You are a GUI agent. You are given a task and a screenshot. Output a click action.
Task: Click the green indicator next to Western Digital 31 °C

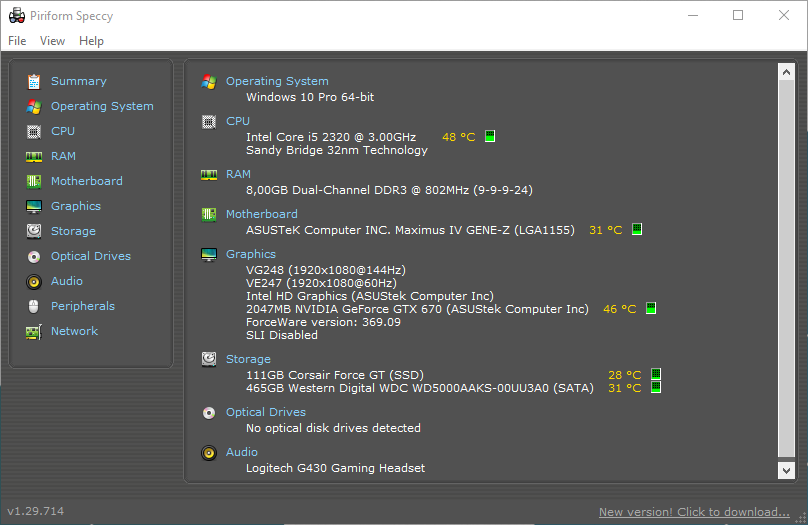(x=655, y=387)
